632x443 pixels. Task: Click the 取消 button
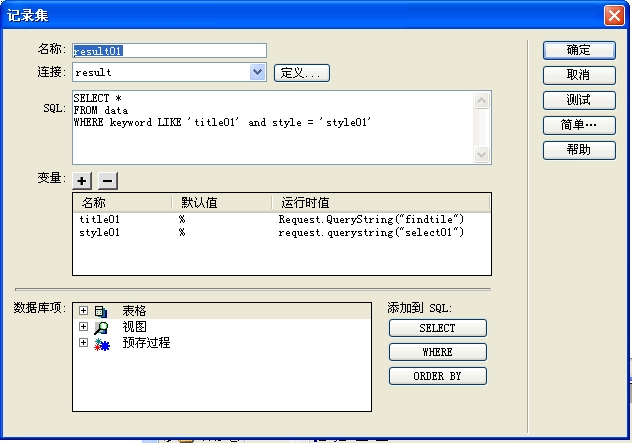578,75
